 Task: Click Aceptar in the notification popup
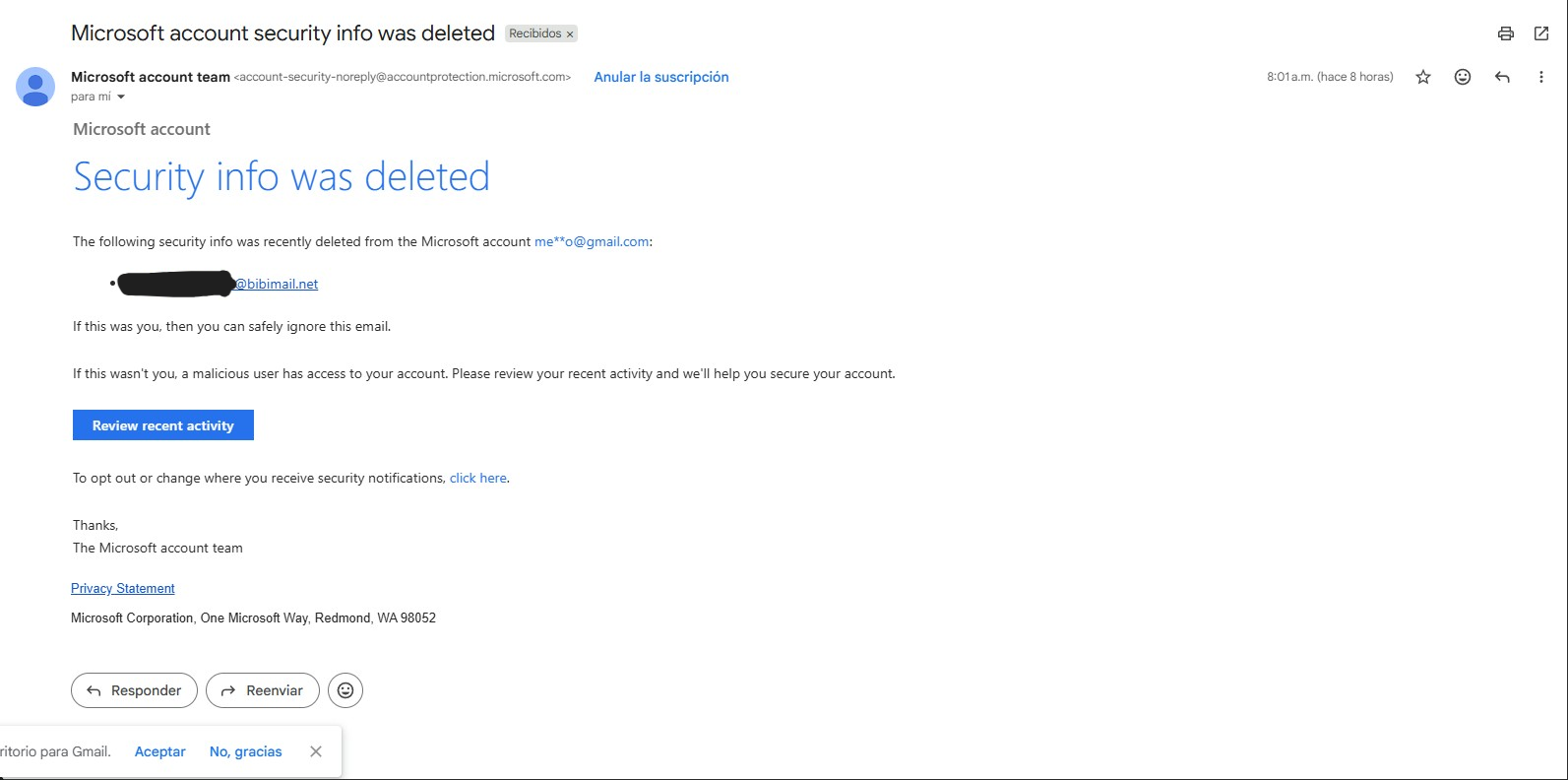(160, 751)
